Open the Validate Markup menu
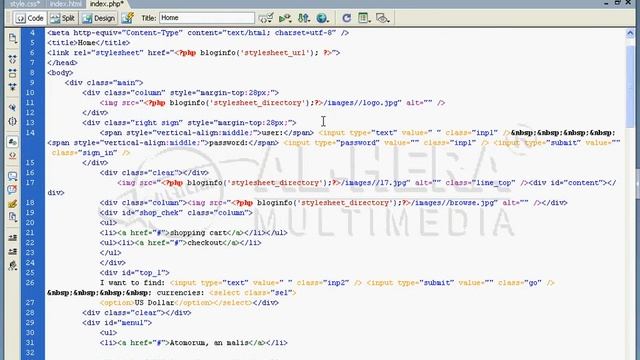This screenshot has height=360, width=640. tap(285, 18)
